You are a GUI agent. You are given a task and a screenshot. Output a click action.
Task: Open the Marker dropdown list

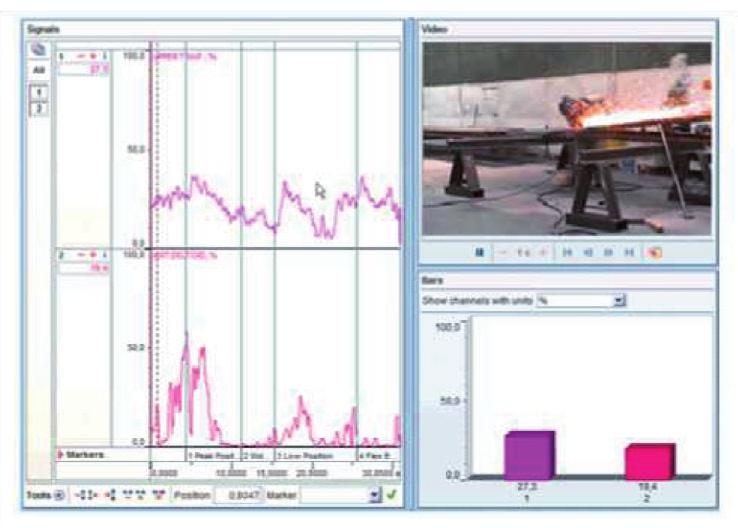coord(375,495)
